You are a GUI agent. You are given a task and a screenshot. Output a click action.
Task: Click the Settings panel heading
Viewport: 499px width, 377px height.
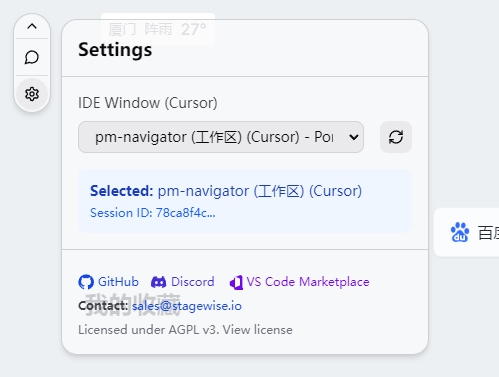[x=115, y=50]
